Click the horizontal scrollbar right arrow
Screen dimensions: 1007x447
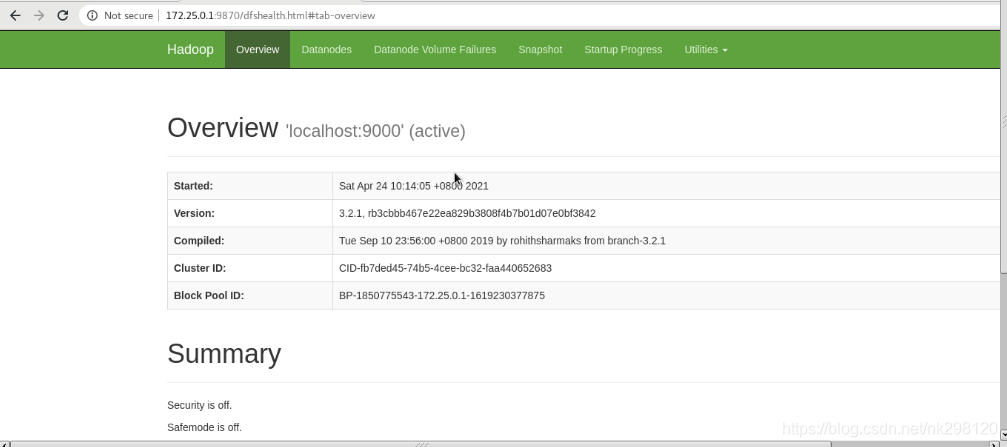994,444
